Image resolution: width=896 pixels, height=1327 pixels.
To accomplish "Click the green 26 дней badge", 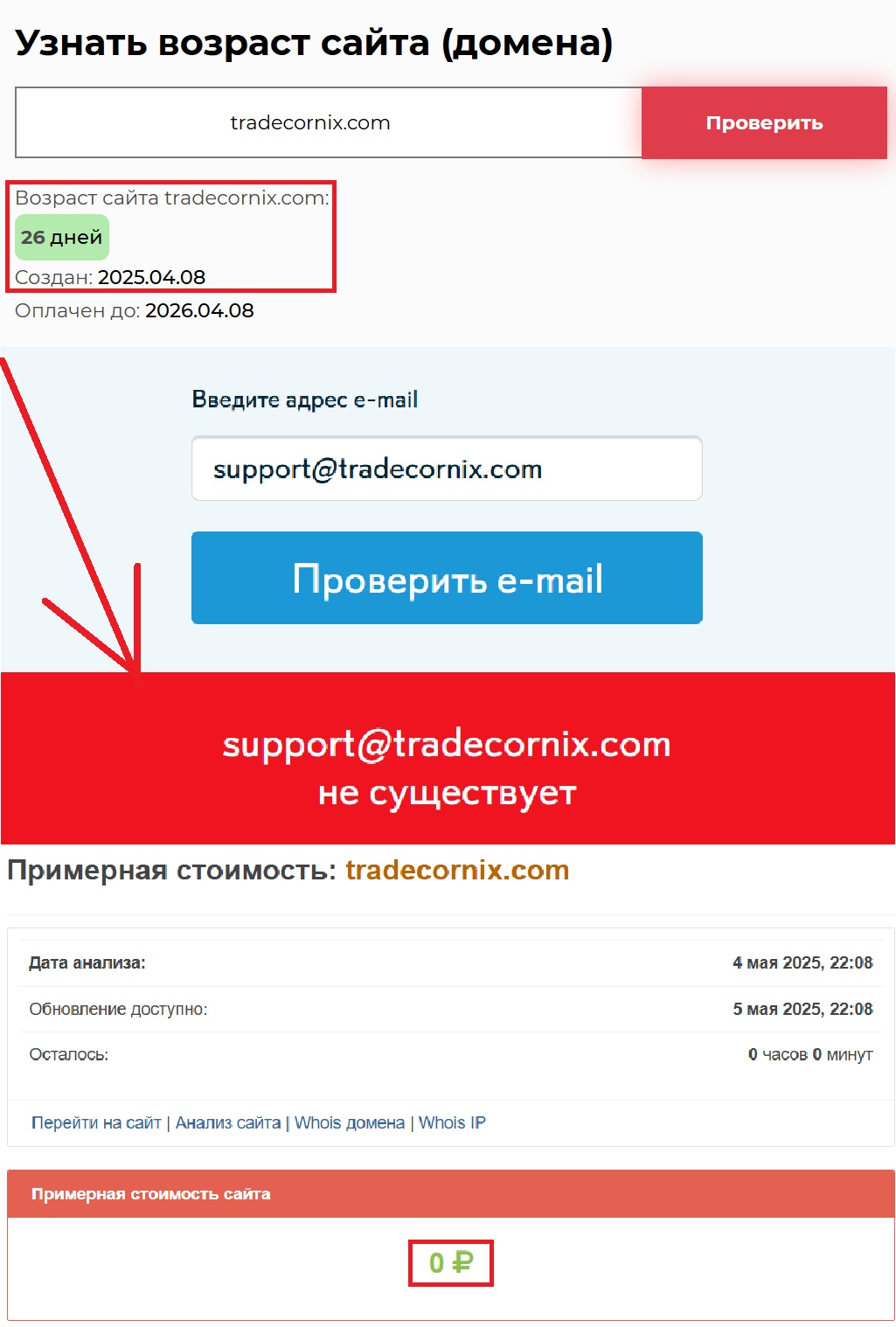I will click(62, 237).
